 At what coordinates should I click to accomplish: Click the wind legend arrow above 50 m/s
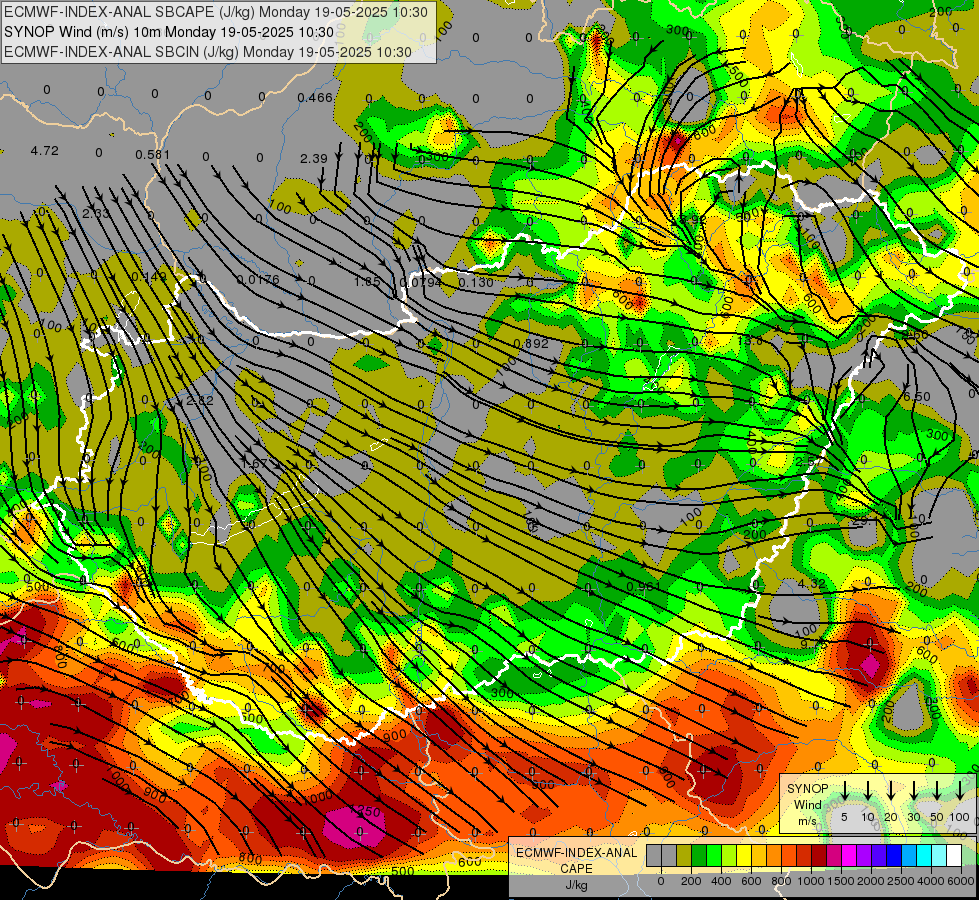[x=937, y=791]
